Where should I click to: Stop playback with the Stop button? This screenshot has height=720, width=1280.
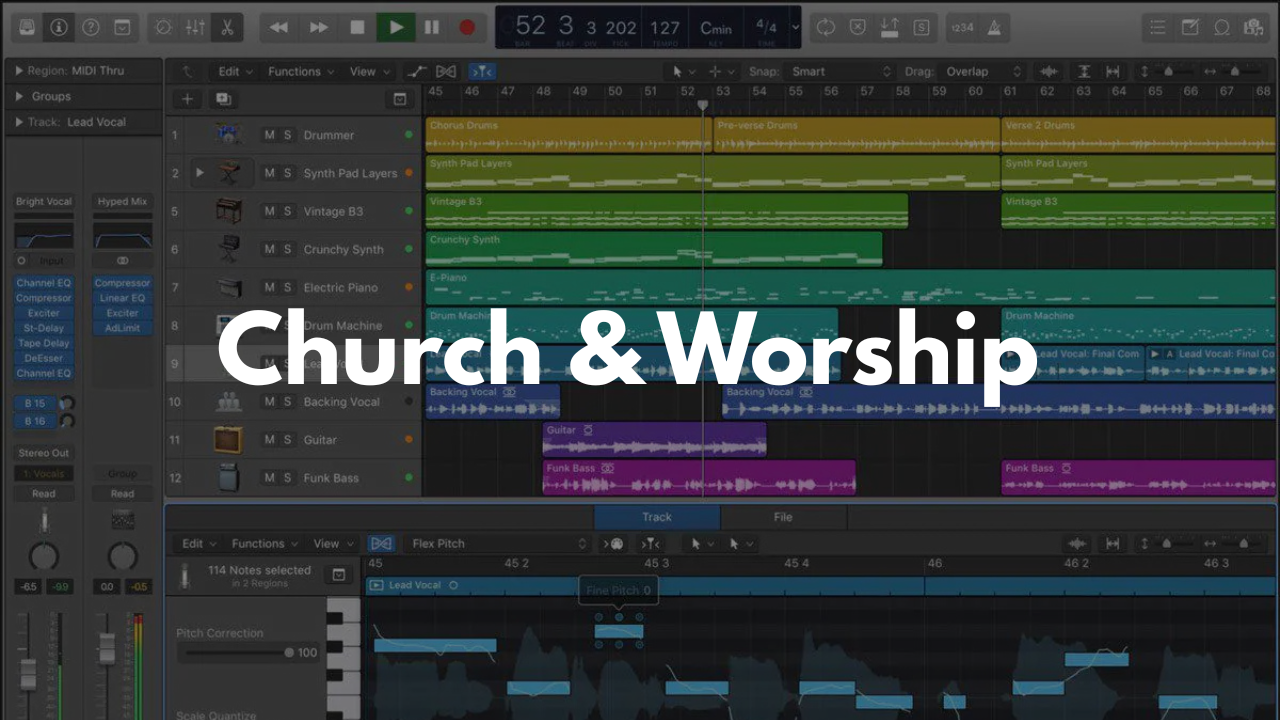point(357,27)
